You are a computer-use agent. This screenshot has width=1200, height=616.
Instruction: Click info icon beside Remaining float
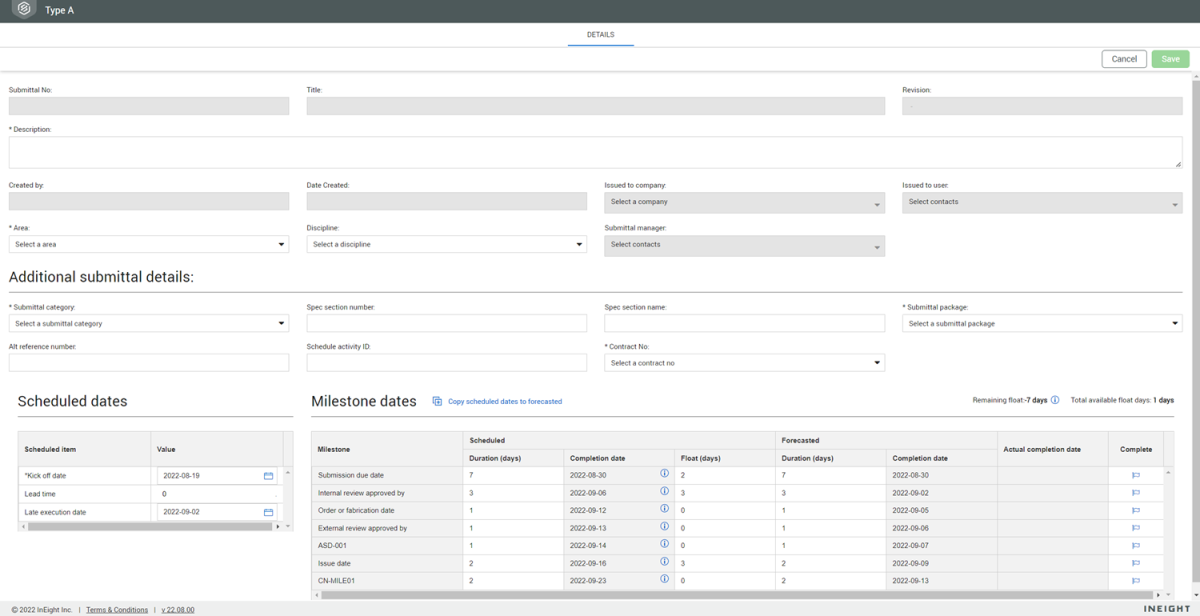1055,400
